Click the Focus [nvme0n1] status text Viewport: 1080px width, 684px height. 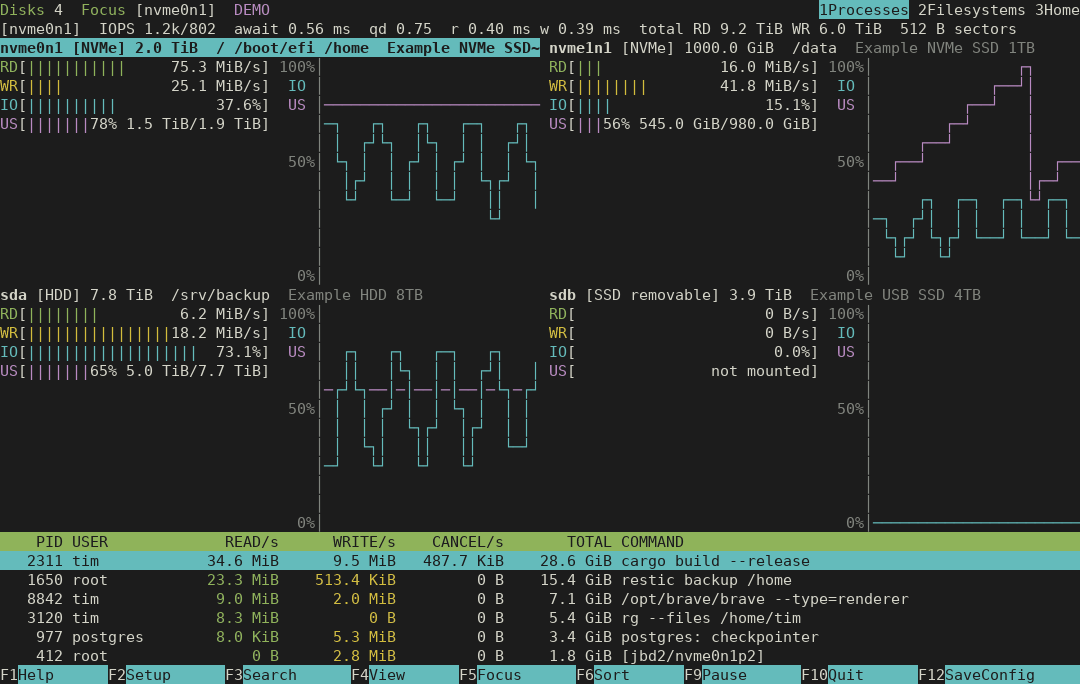pyautogui.click(x=148, y=10)
